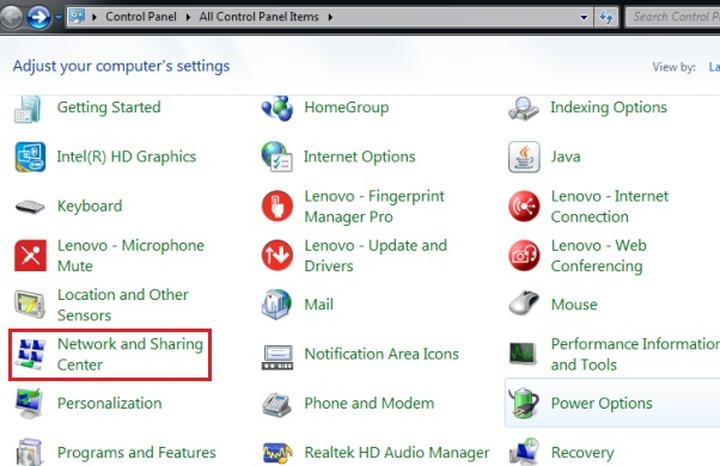Viewport: 720px width, 466px height.
Task: Open the Getting Started icon
Action: (x=28, y=109)
